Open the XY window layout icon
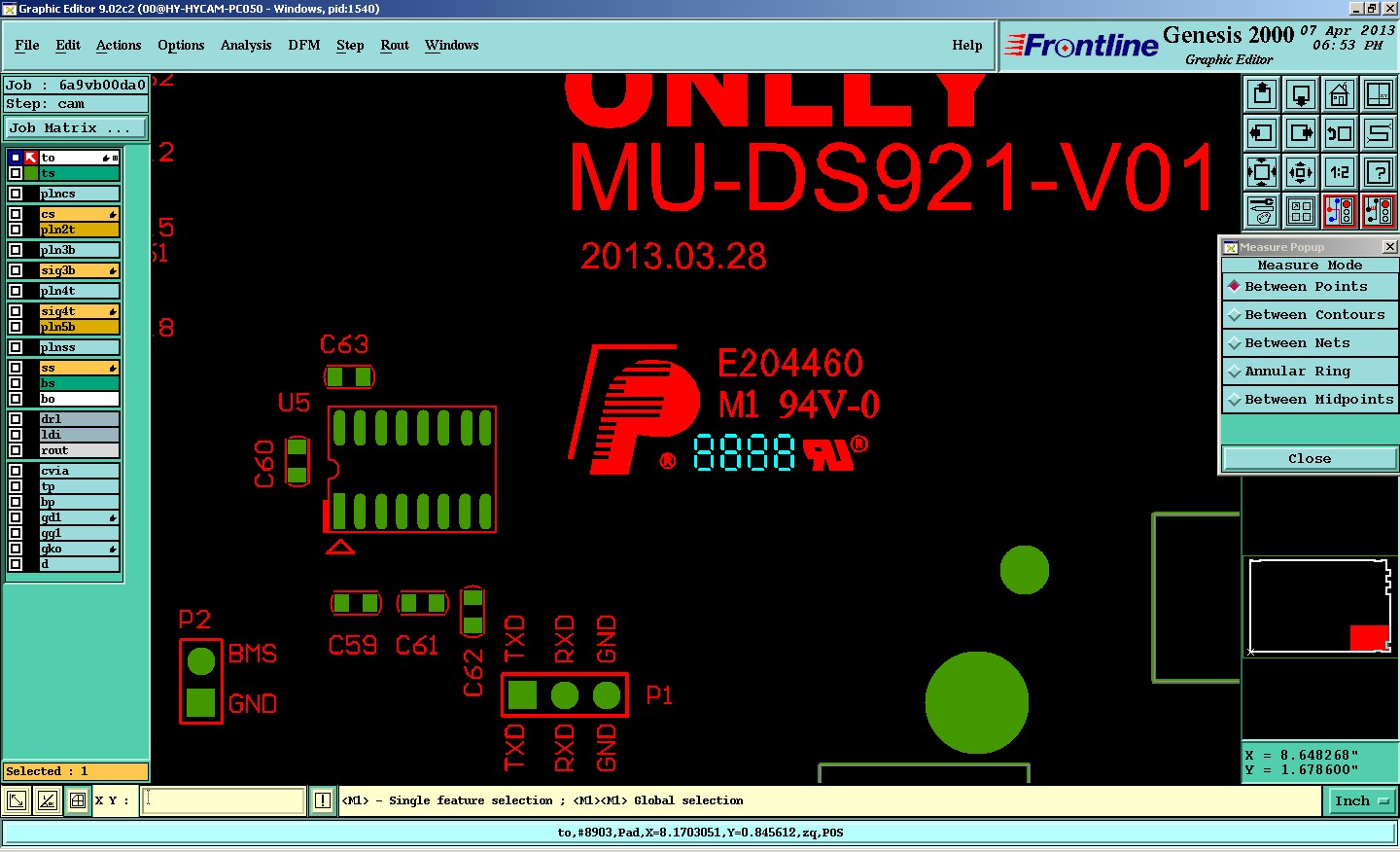The width and height of the screenshot is (1400, 852). click(1379, 94)
